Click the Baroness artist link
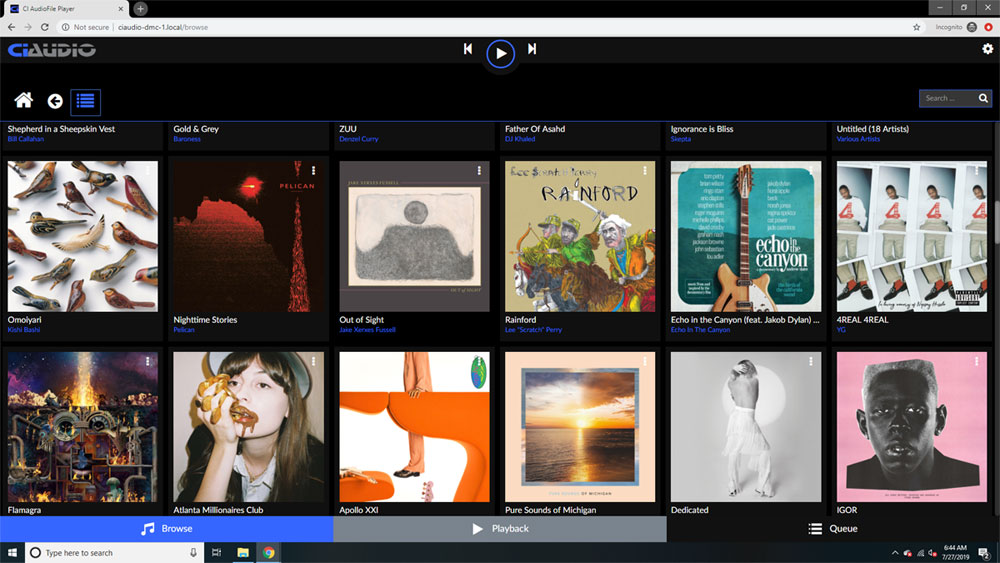 point(187,139)
